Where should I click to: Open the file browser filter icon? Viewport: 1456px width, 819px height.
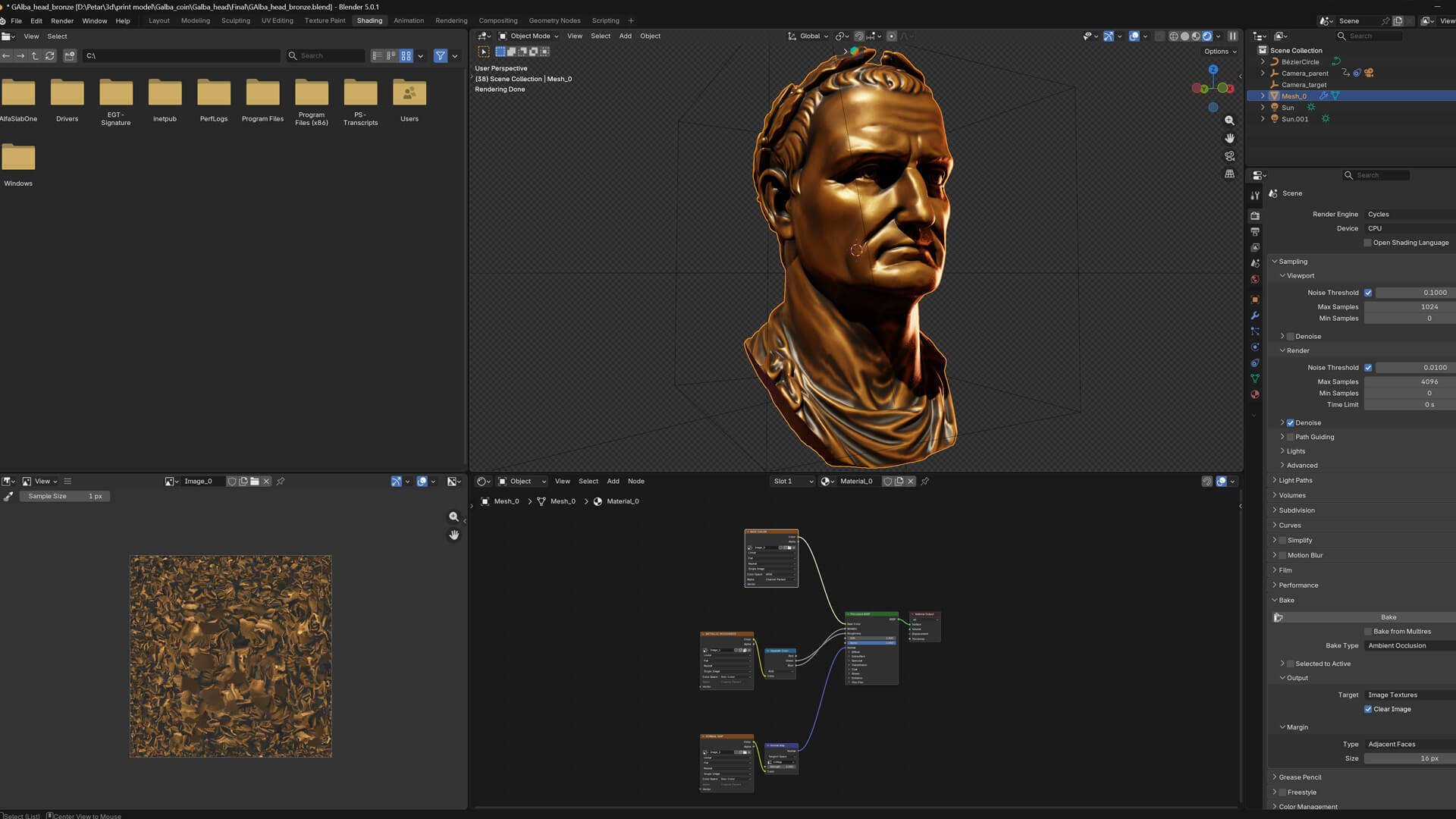click(x=441, y=55)
